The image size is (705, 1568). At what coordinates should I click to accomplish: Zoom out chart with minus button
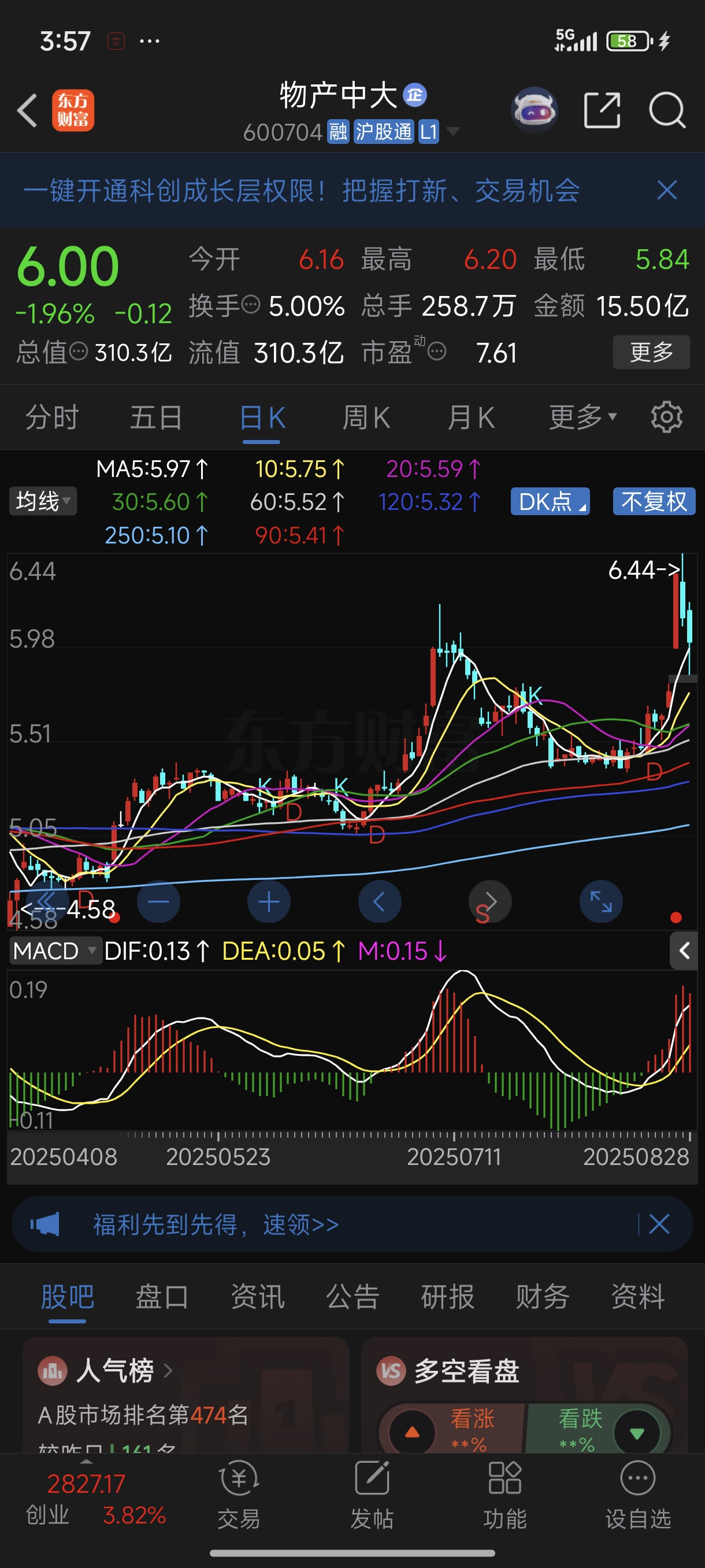[159, 901]
